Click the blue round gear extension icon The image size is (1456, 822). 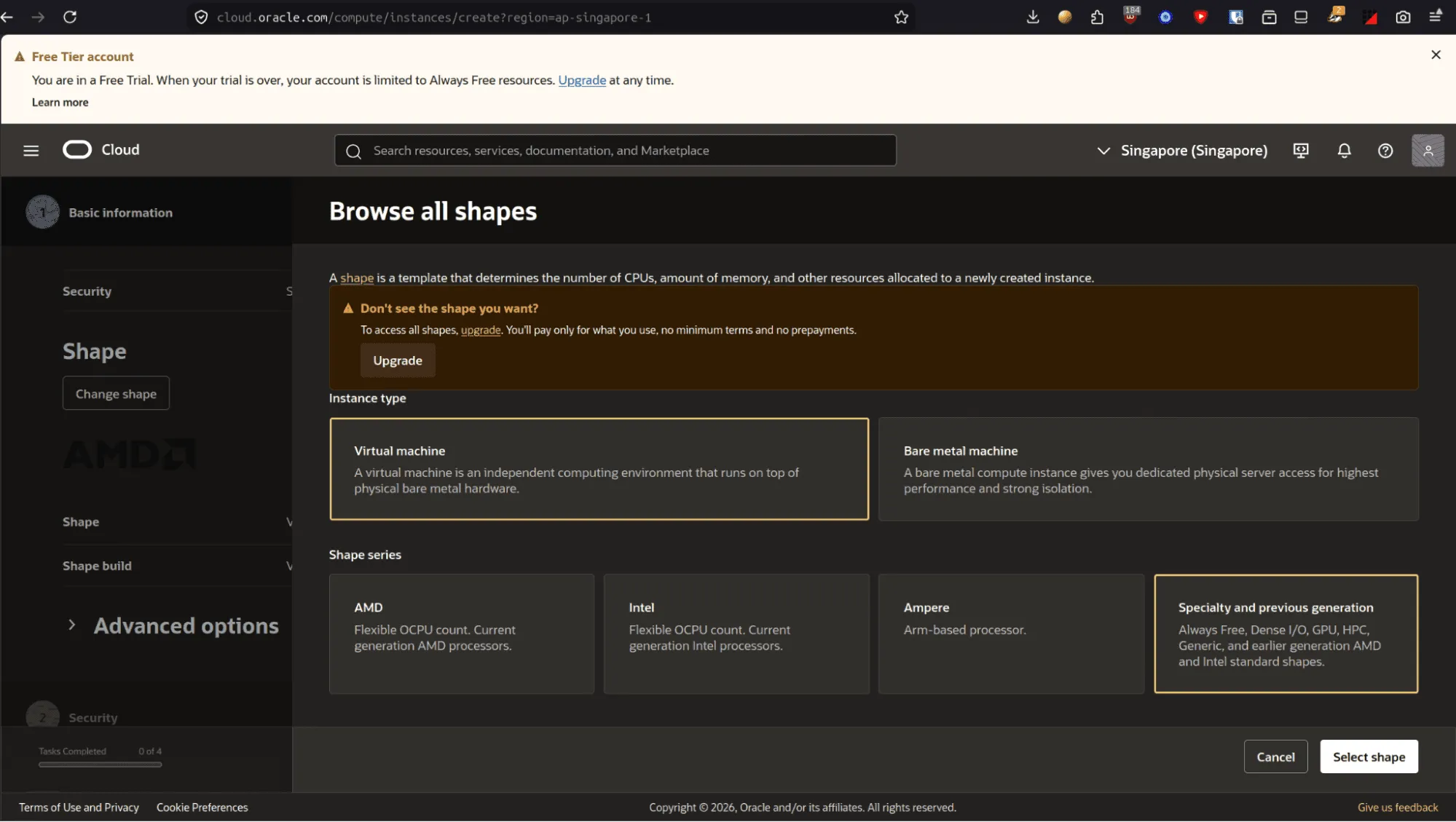click(x=1165, y=17)
